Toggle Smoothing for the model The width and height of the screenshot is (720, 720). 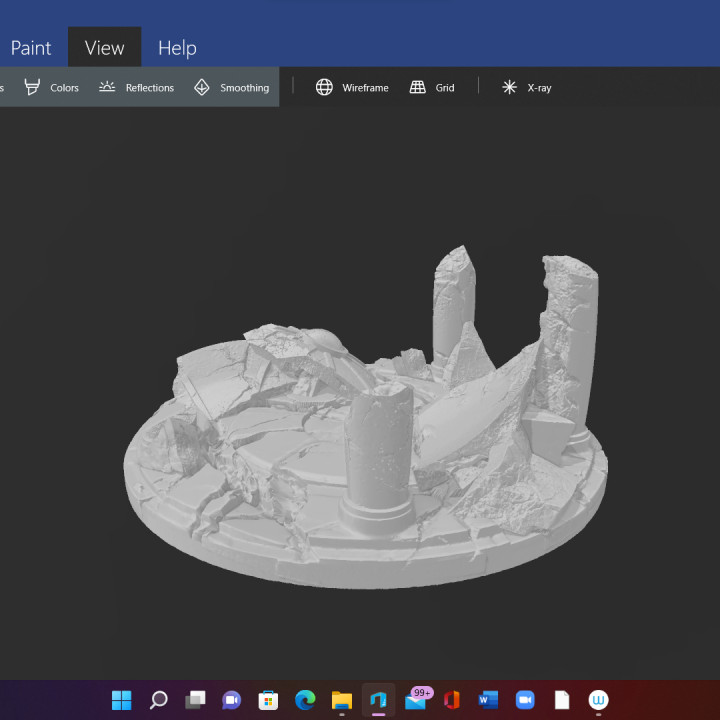pos(231,87)
